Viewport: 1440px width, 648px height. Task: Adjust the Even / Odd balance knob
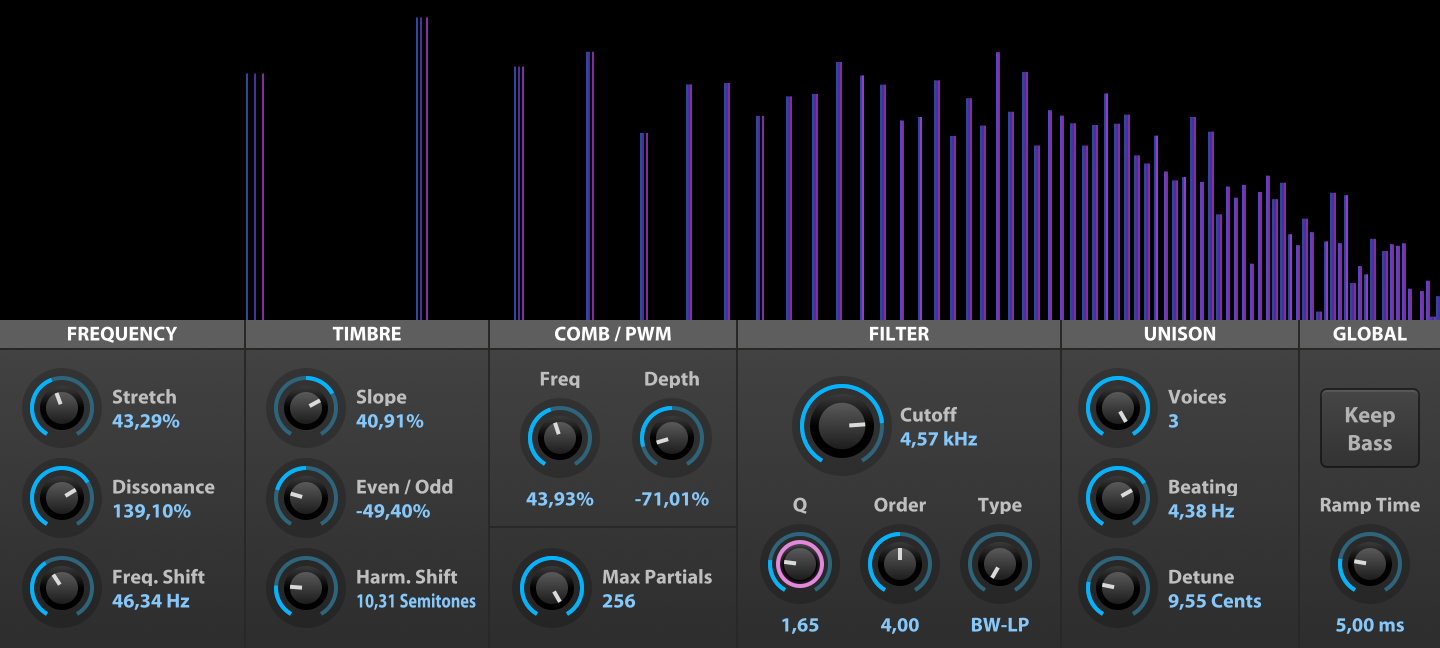[x=305, y=497]
